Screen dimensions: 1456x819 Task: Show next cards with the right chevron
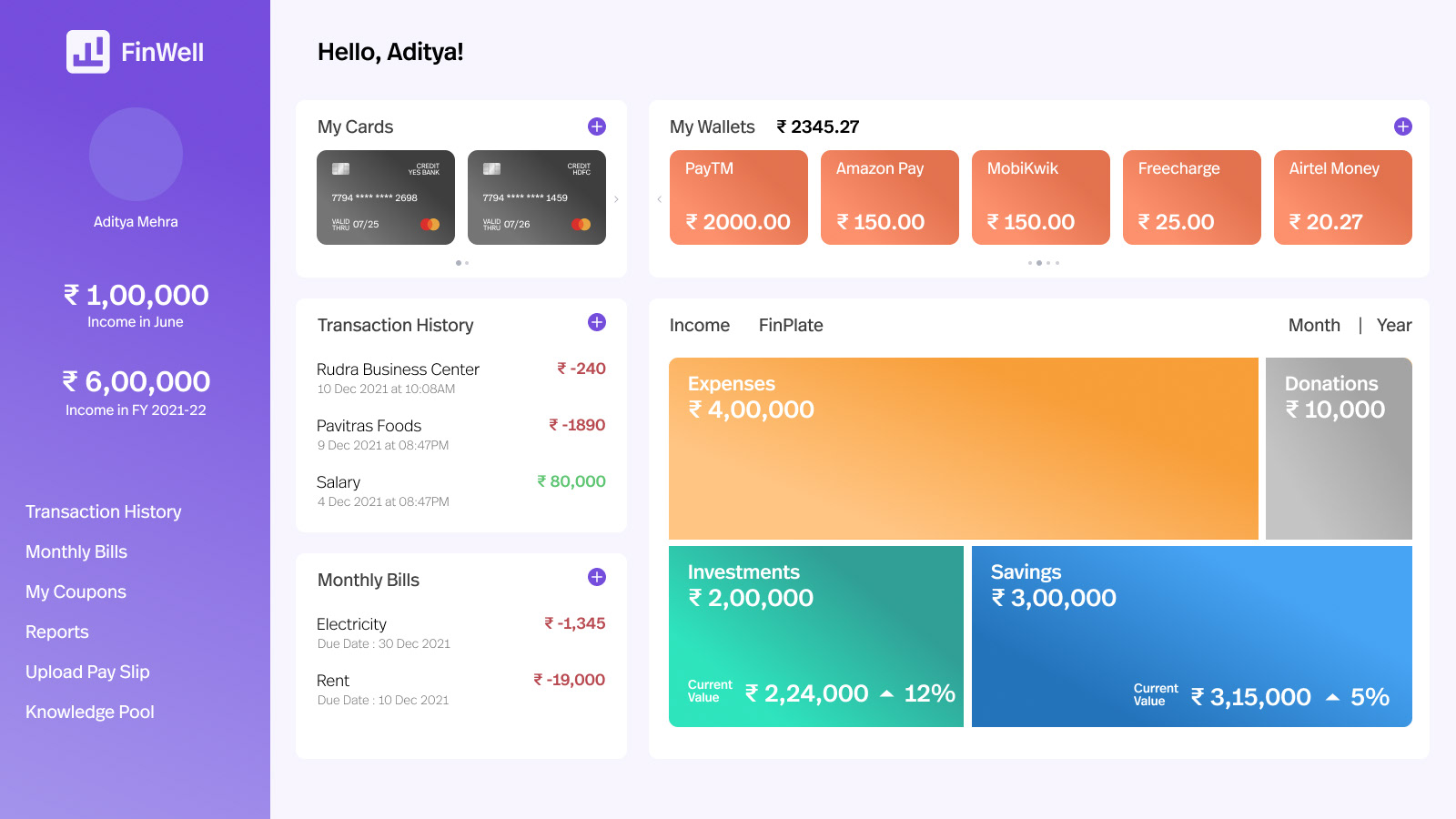pyautogui.click(x=616, y=199)
